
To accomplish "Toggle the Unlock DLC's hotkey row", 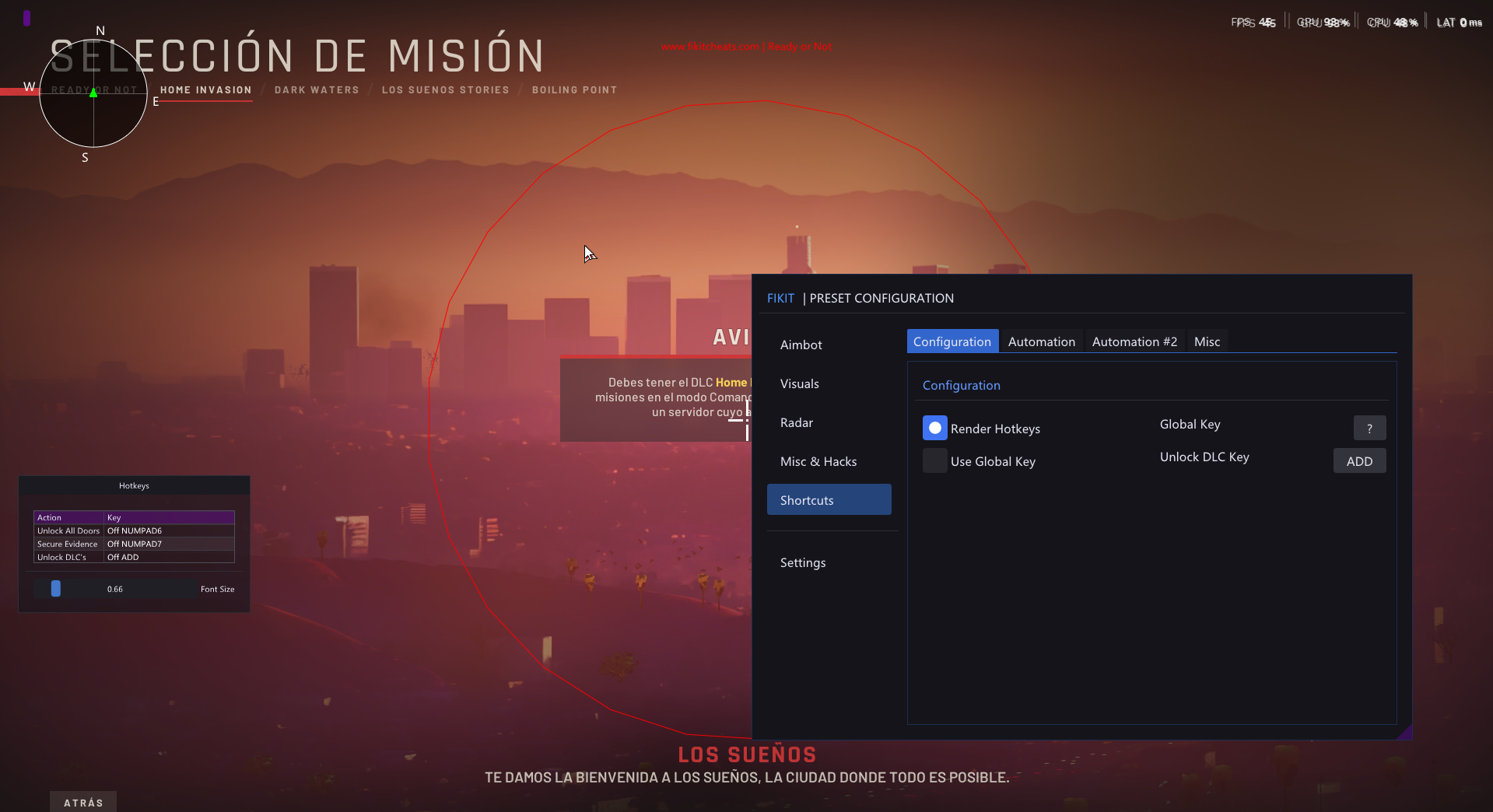I will 133,557.
